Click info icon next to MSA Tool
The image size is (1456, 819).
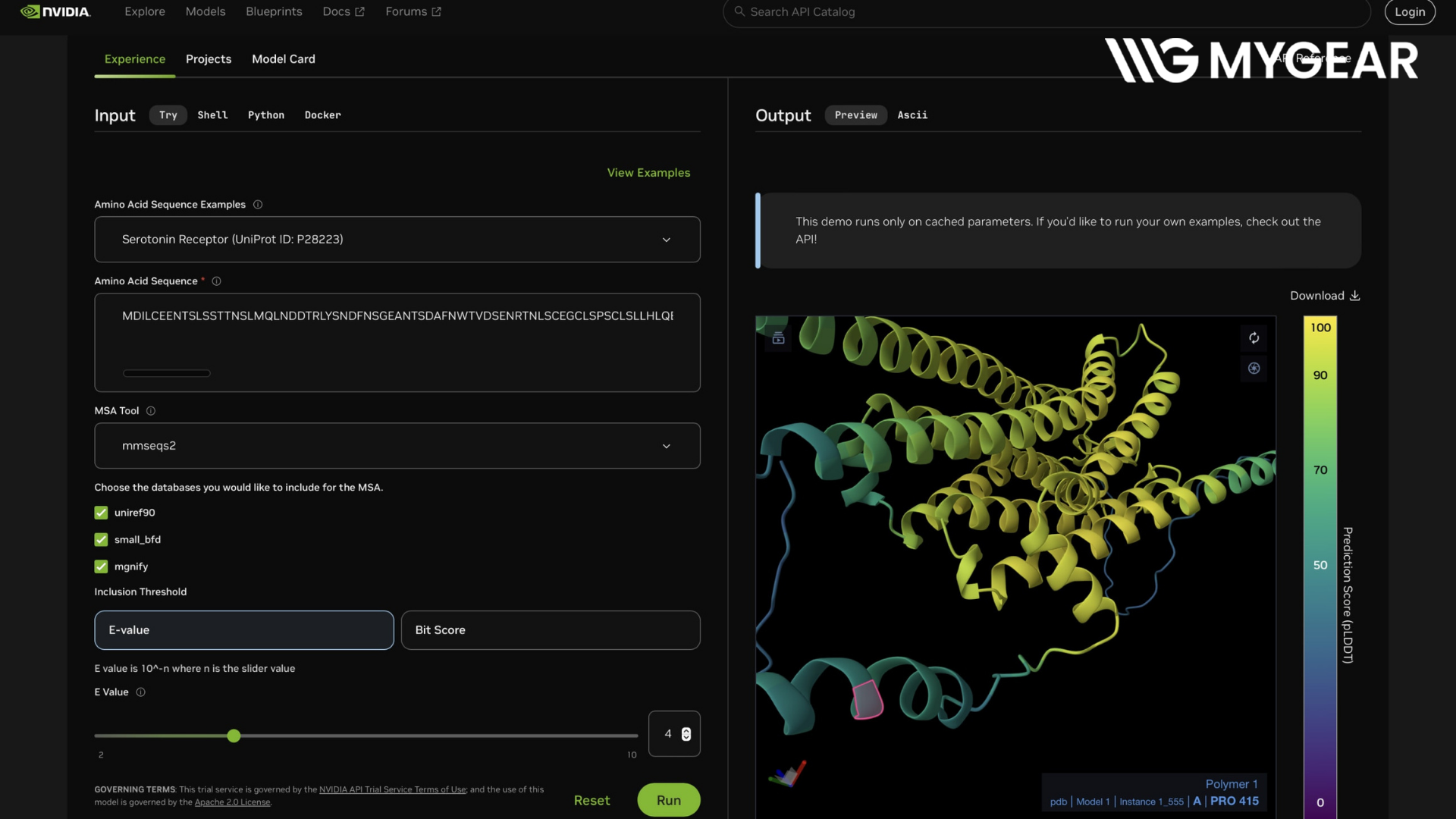click(151, 411)
